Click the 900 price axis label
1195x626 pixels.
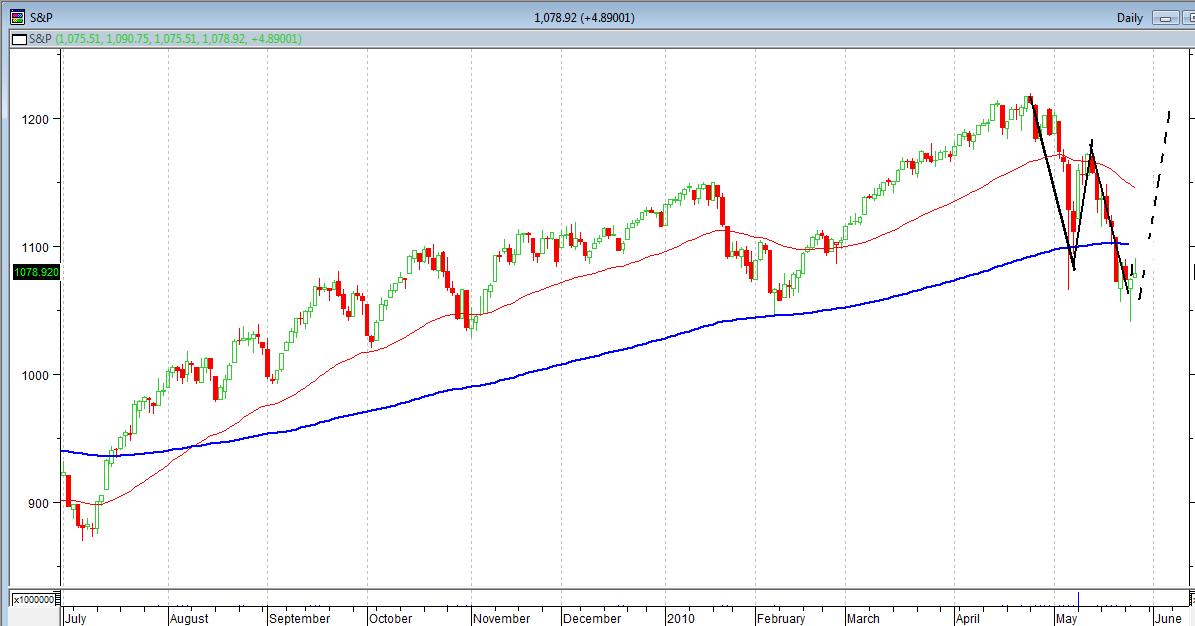pyautogui.click(x=38, y=503)
